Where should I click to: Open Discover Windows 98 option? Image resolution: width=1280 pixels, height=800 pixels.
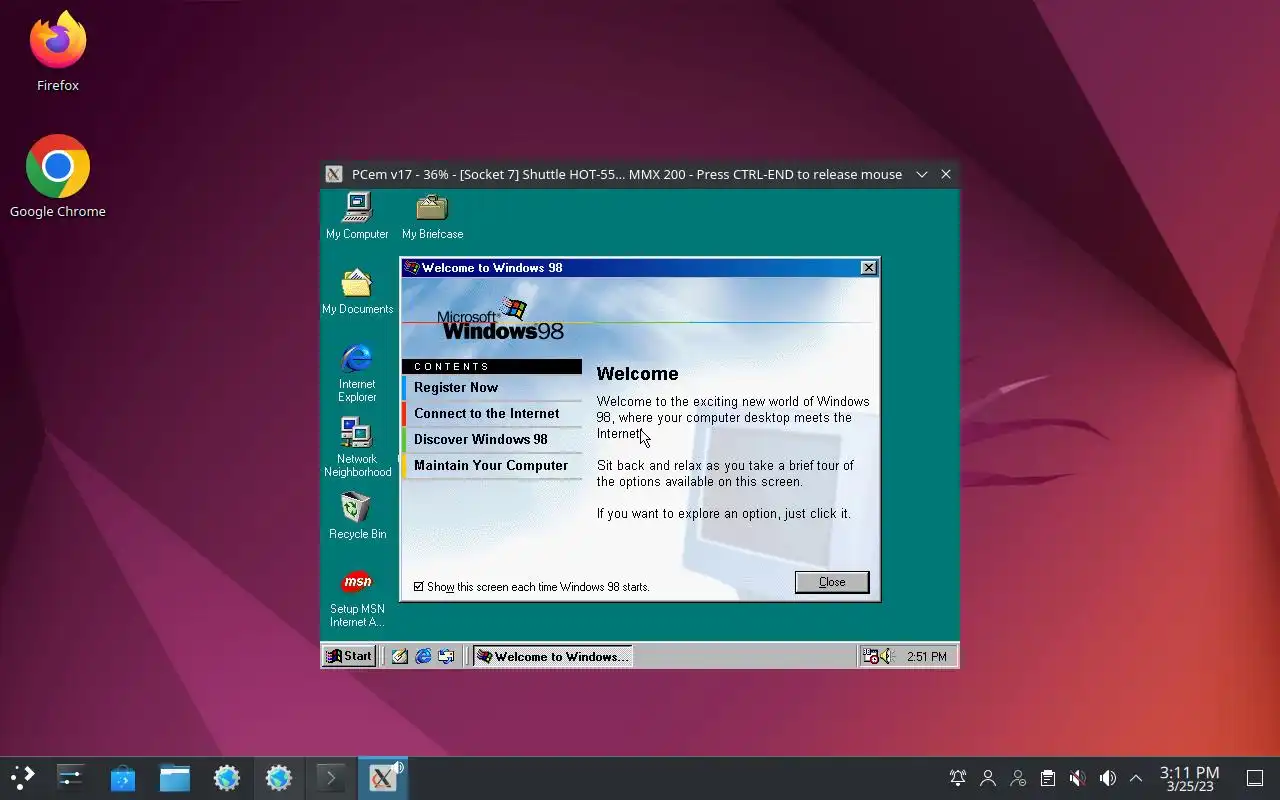tap(491, 439)
